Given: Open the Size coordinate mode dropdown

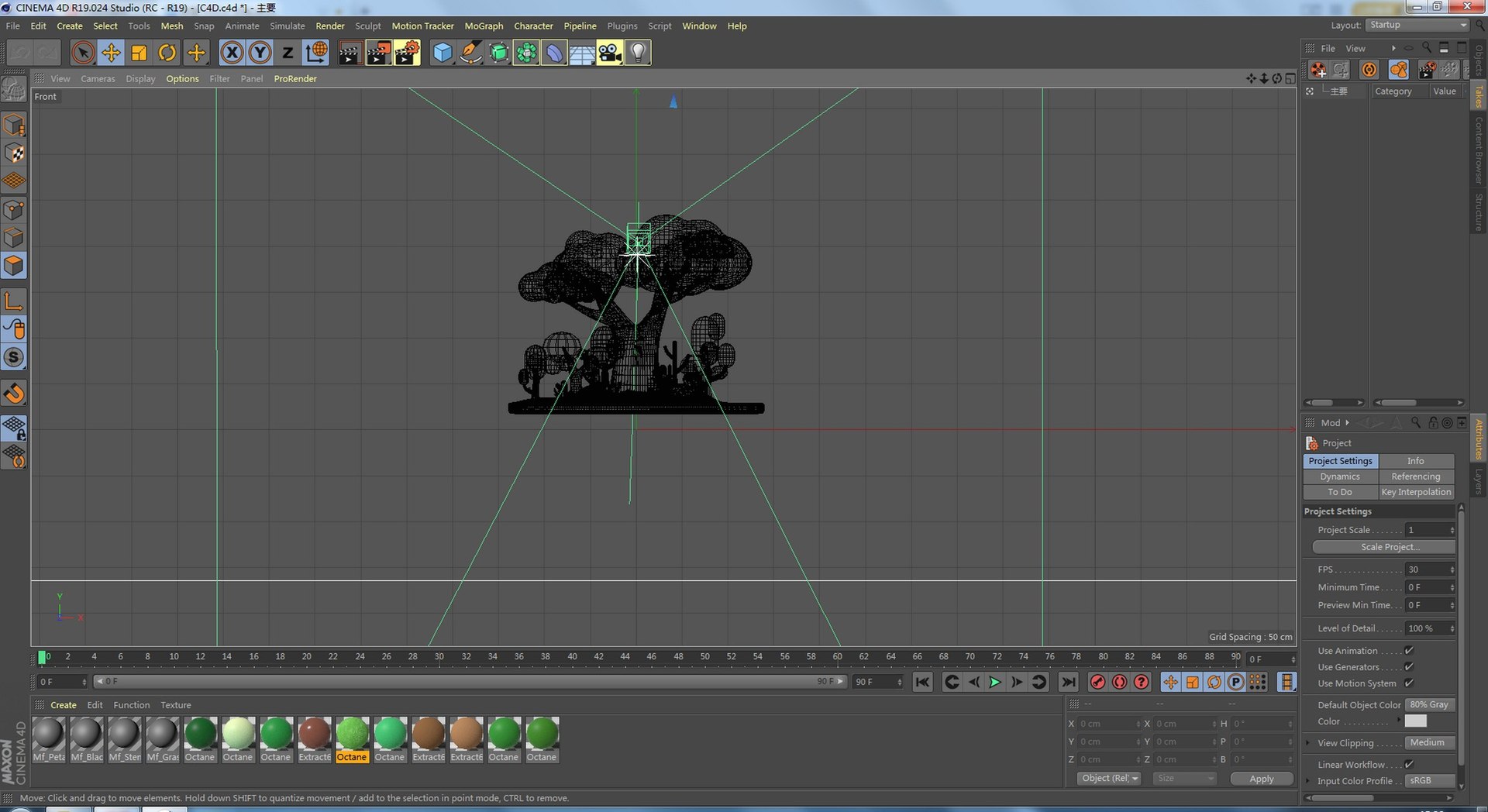Looking at the screenshot, I should [x=1183, y=779].
